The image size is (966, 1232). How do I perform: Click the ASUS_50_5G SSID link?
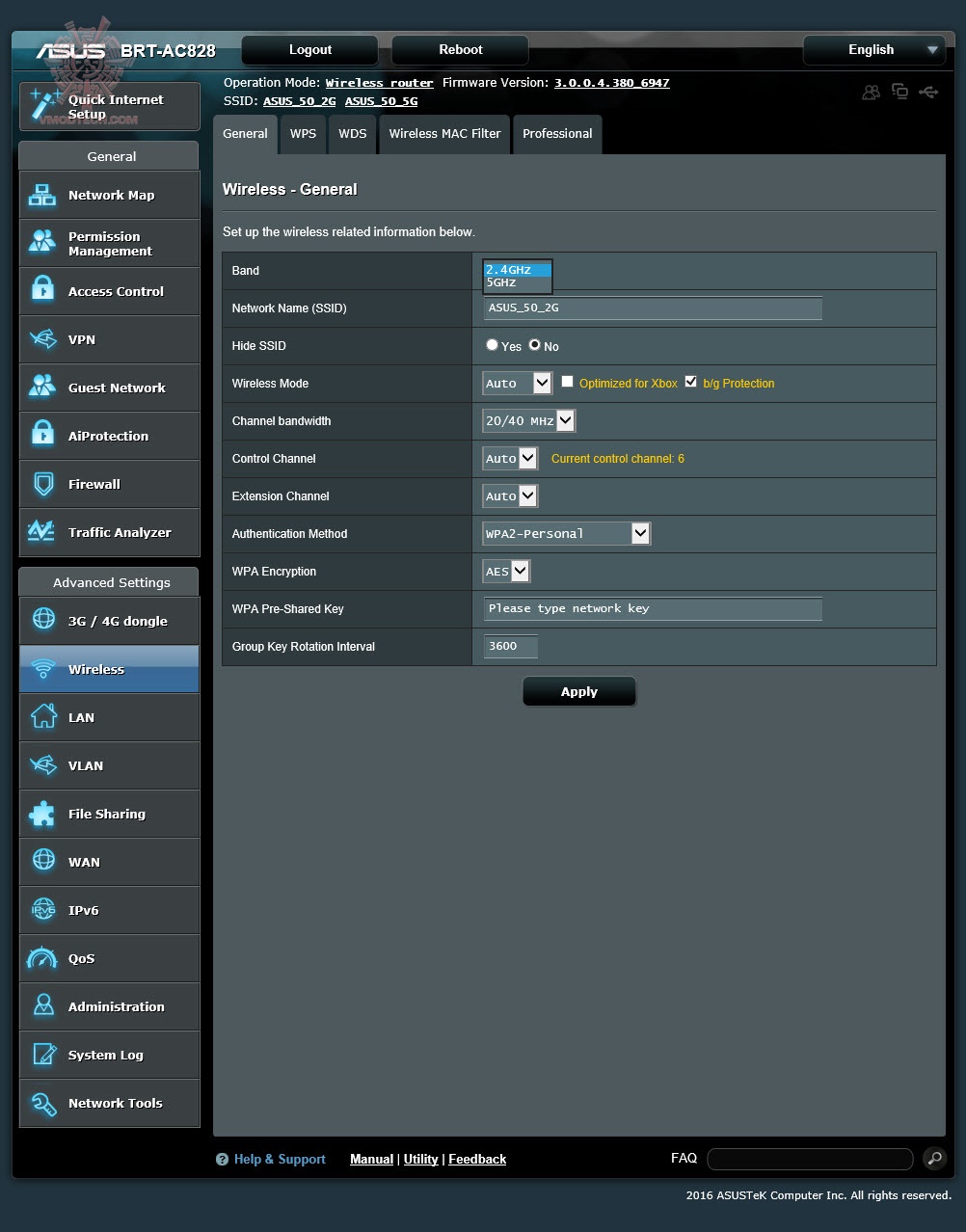(382, 101)
